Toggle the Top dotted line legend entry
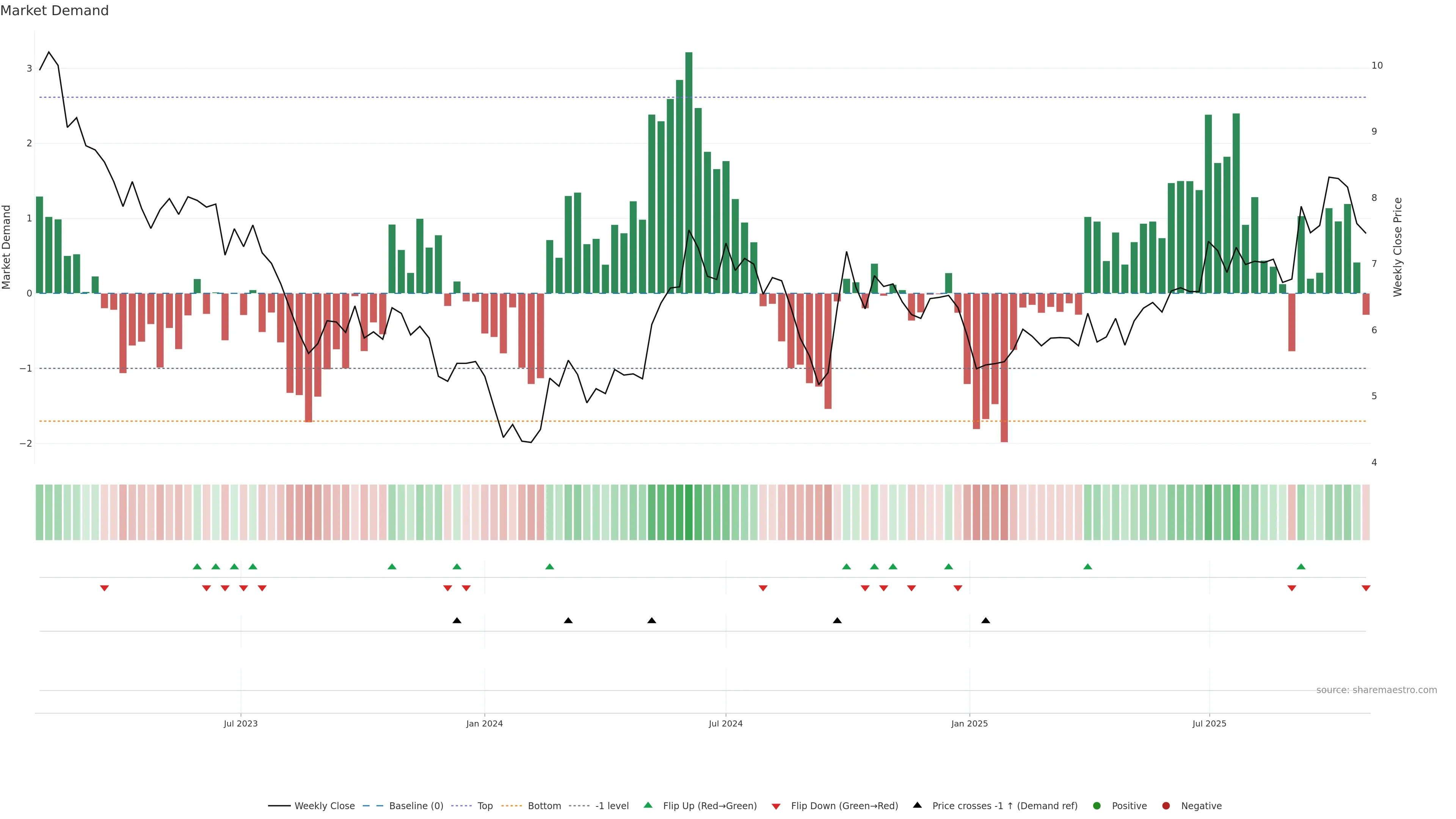1456x819 pixels. [x=485, y=805]
